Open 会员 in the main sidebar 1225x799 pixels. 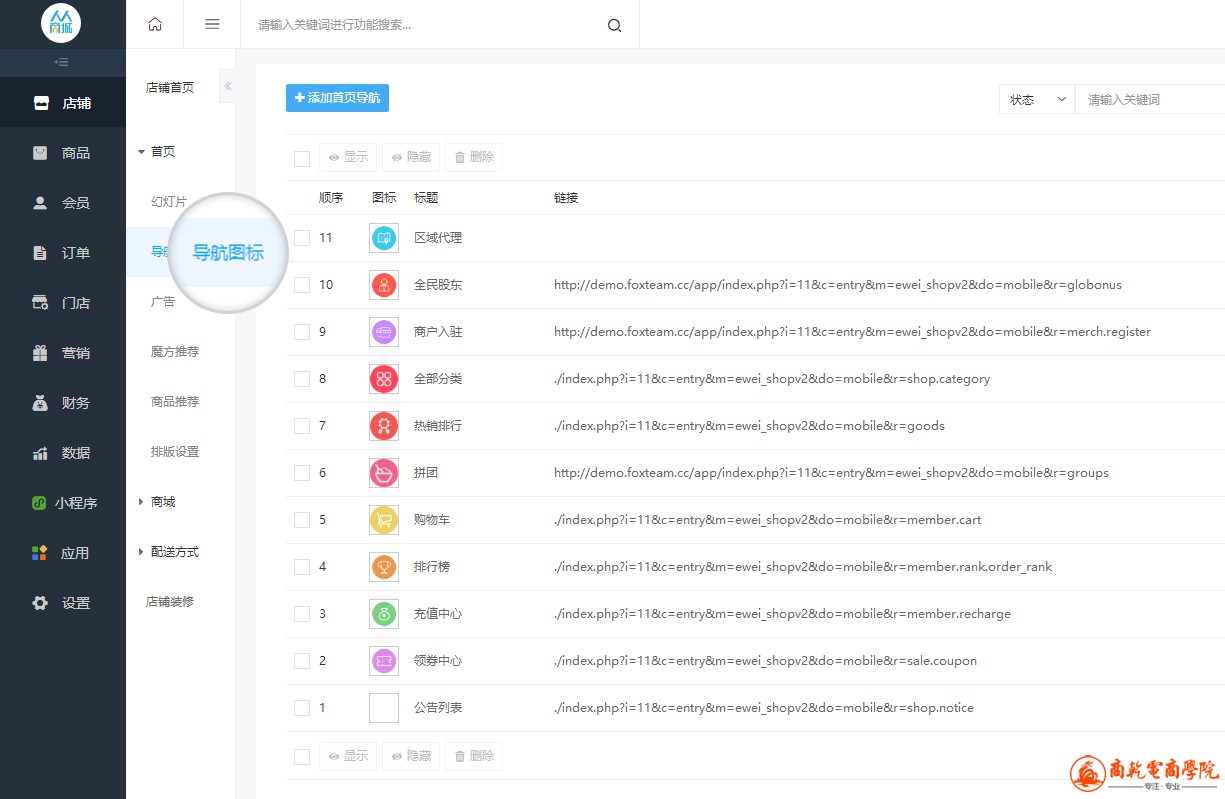click(x=63, y=203)
